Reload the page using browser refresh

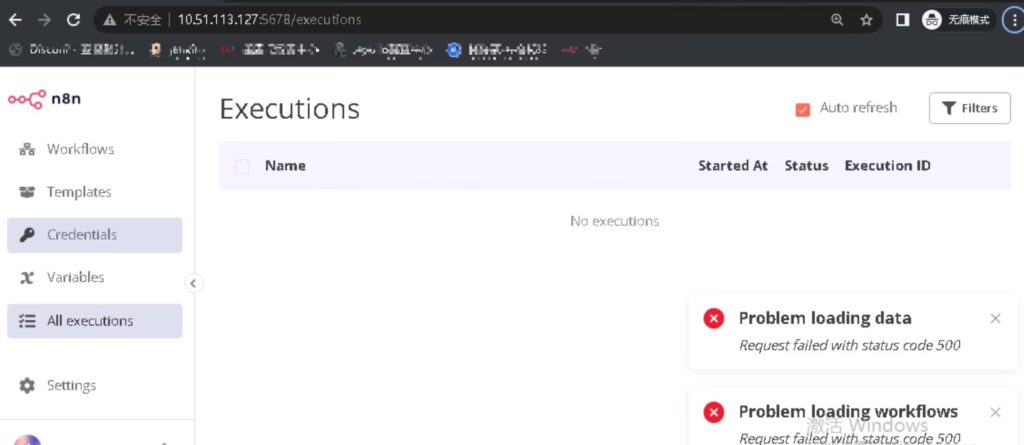coord(73,19)
